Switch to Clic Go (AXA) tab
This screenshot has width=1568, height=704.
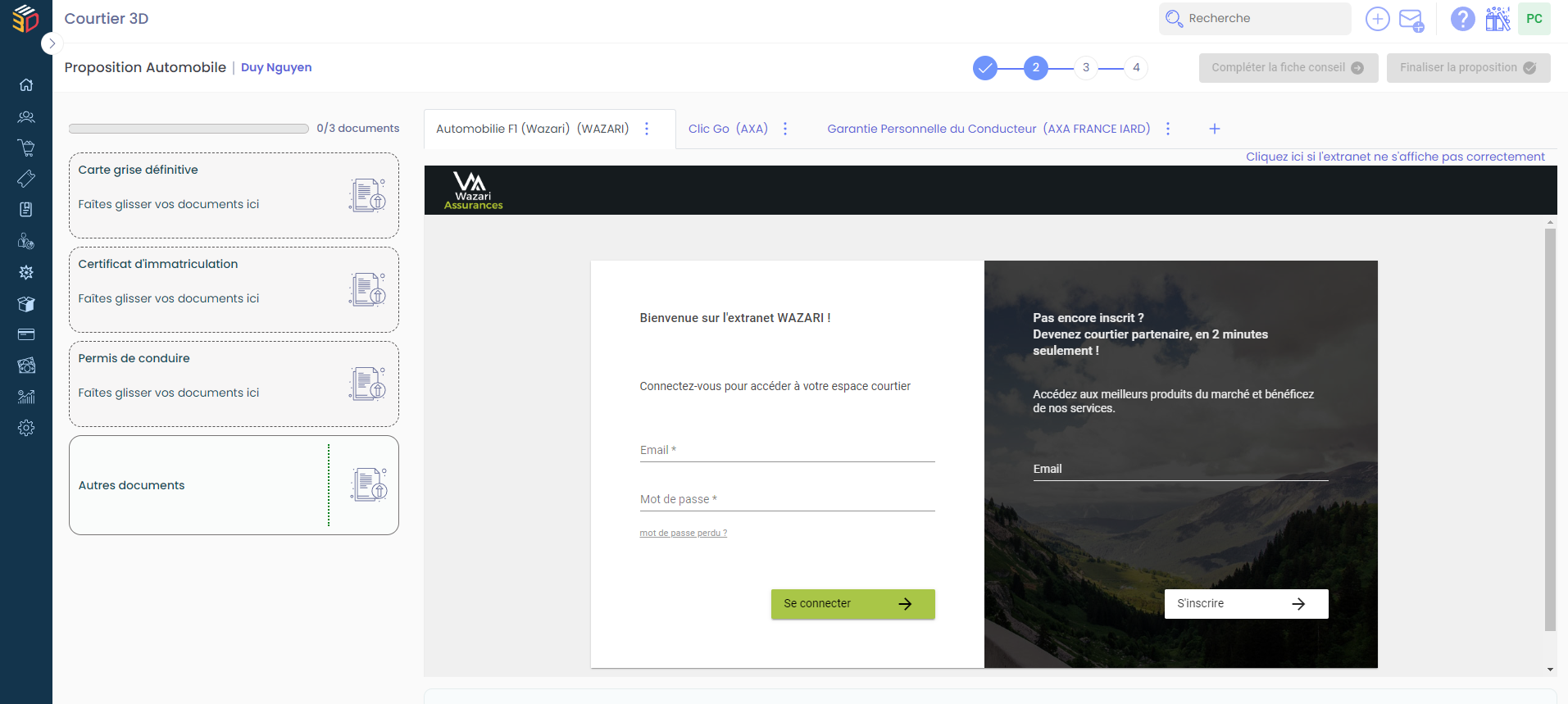[728, 129]
